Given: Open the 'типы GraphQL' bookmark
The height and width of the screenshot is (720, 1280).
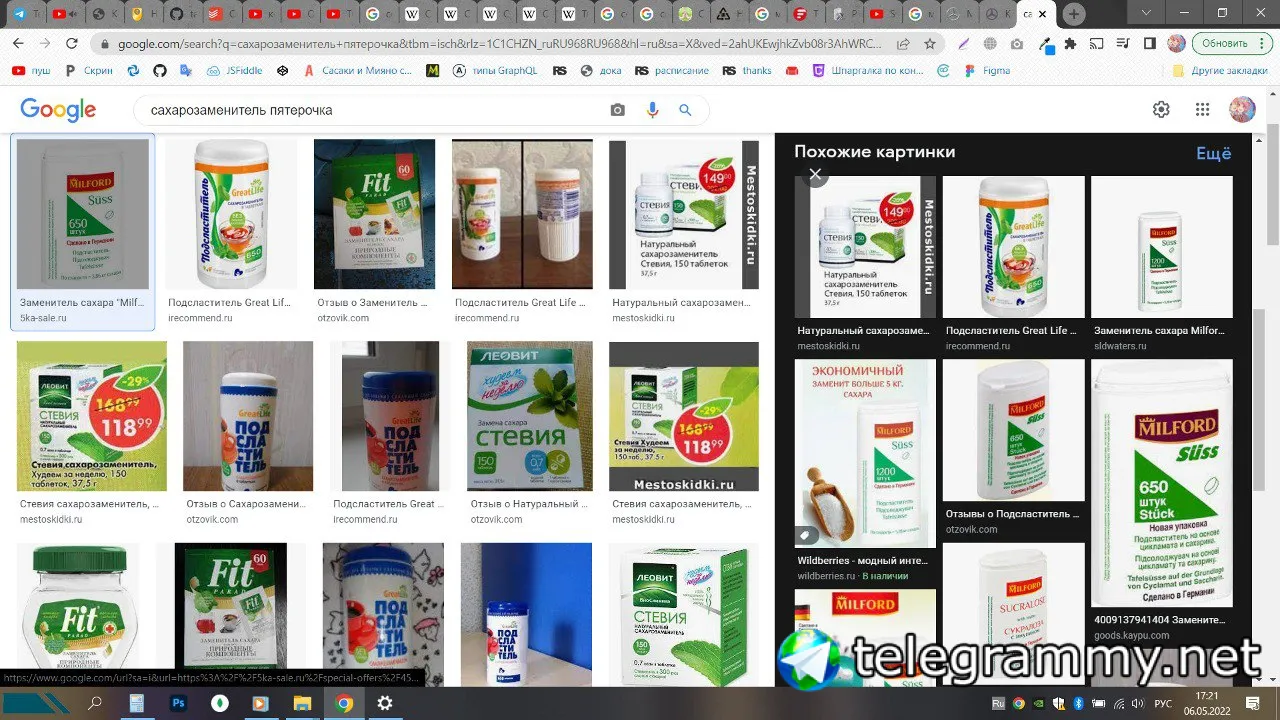Looking at the screenshot, I should pyautogui.click(x=495, y=71).
